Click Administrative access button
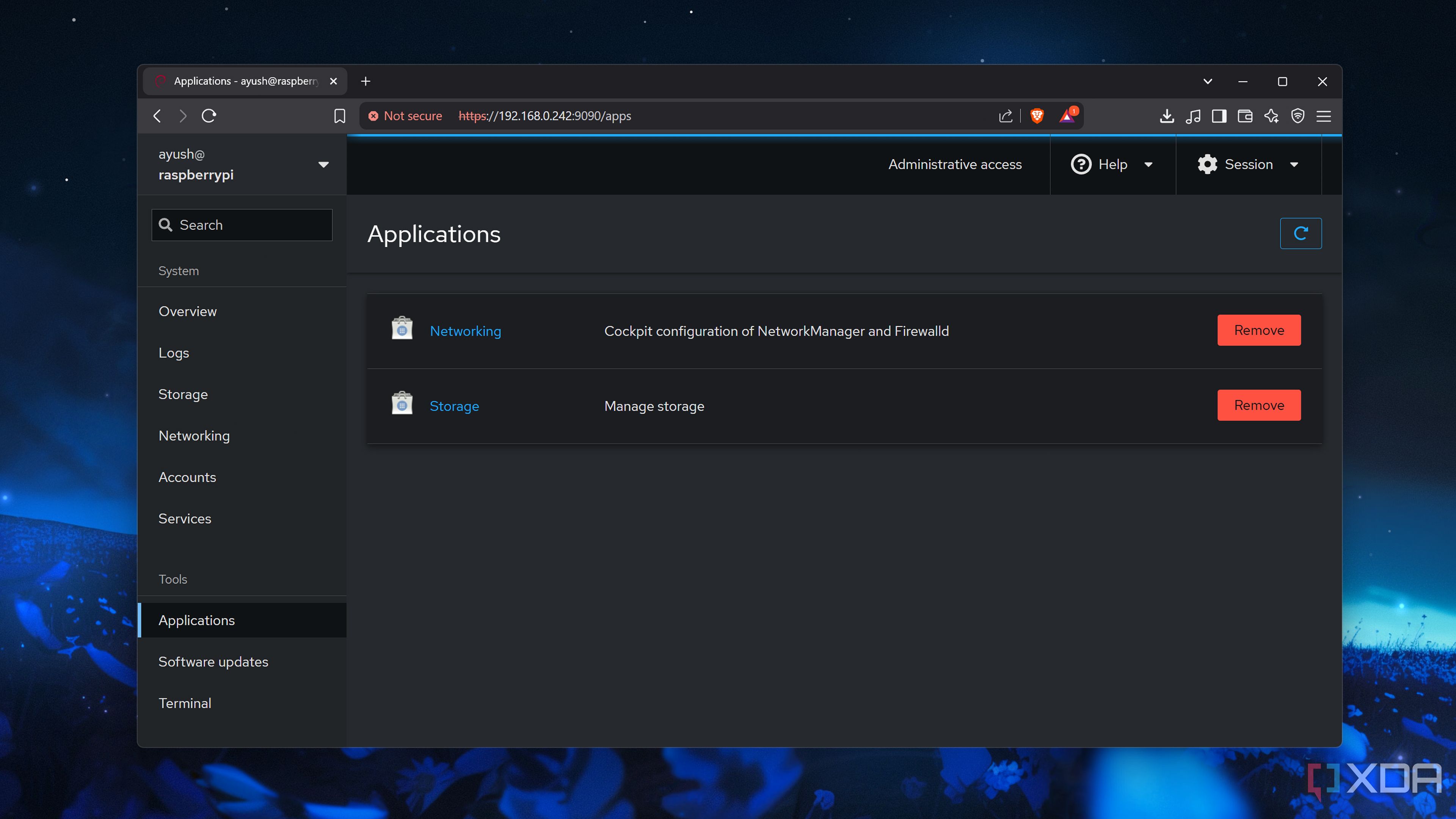 955,165
